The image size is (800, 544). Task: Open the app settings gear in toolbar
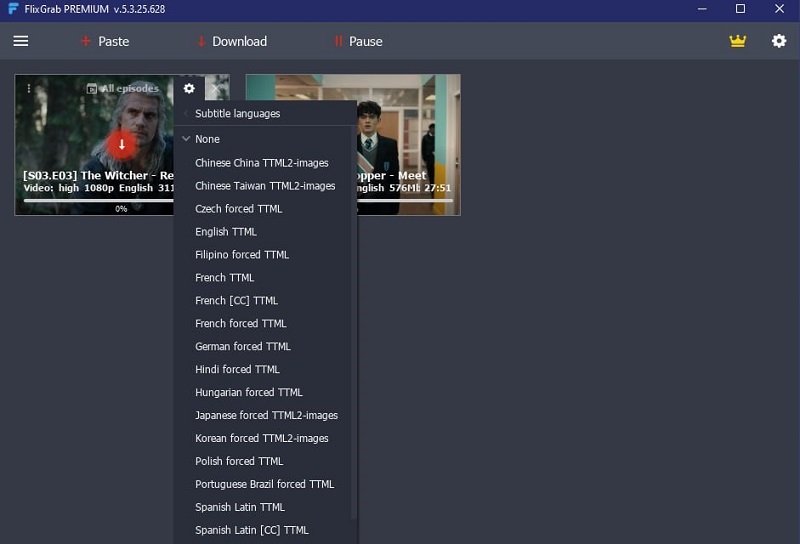pyautogui.click(x=779, y=41)
